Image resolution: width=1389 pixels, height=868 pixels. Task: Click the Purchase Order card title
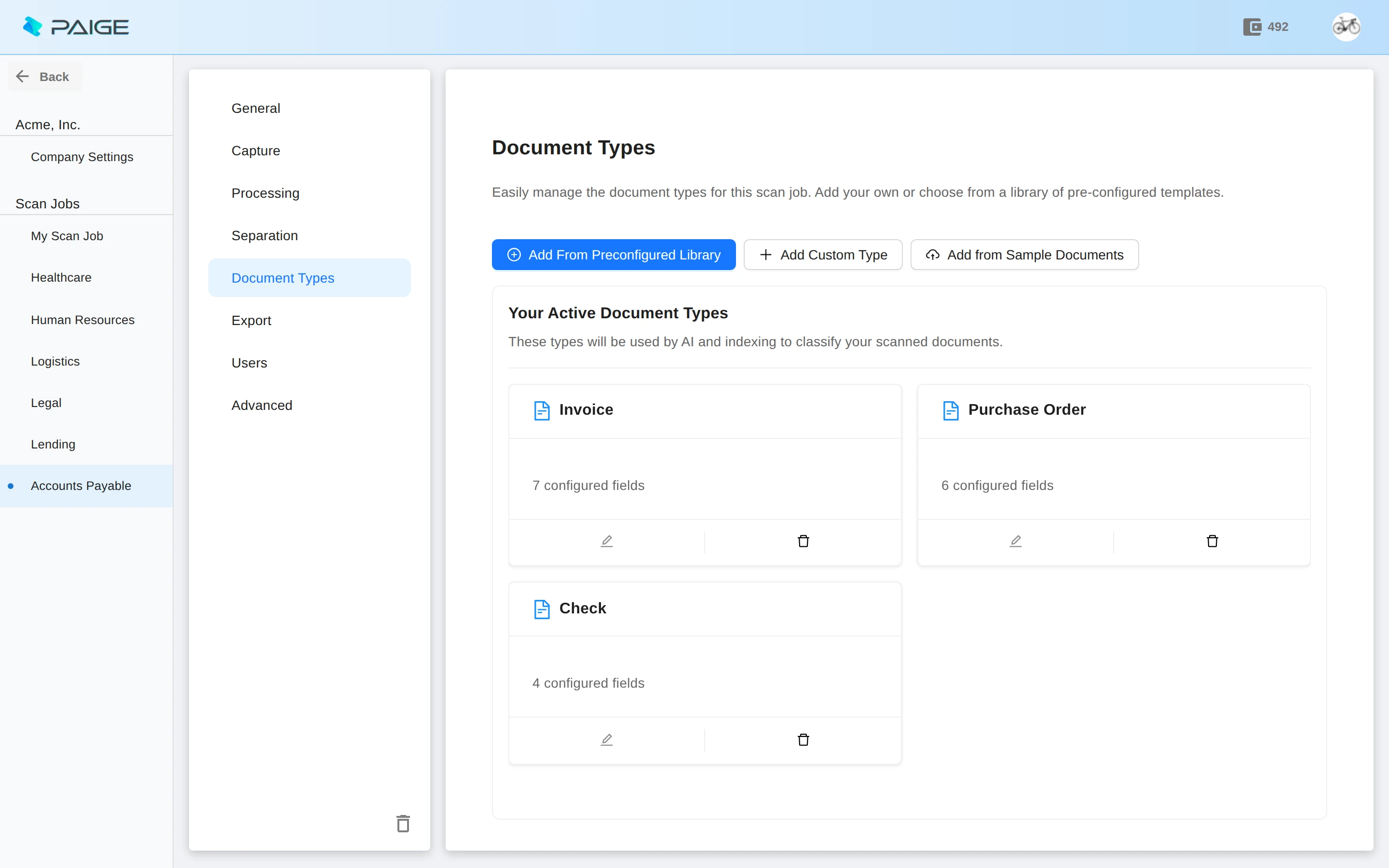pos(1027,409)
